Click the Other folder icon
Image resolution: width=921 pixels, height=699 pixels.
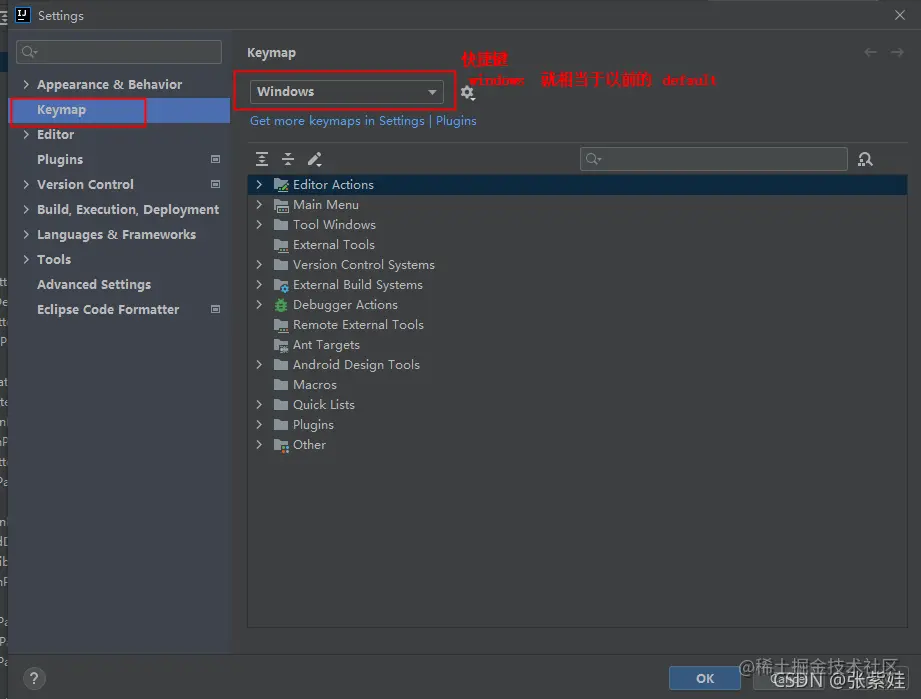tap(281, 445)
